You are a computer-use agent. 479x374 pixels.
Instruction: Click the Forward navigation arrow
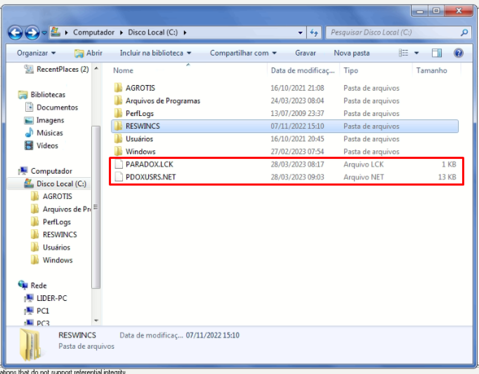click(32, 33)
